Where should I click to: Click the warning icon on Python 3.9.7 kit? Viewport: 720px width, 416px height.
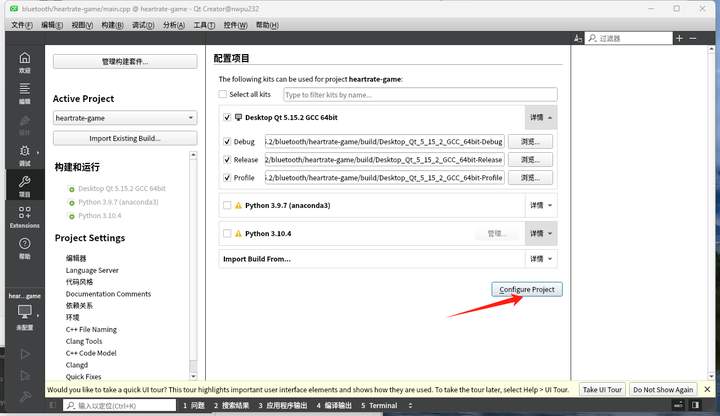click(x=238, y=205)
